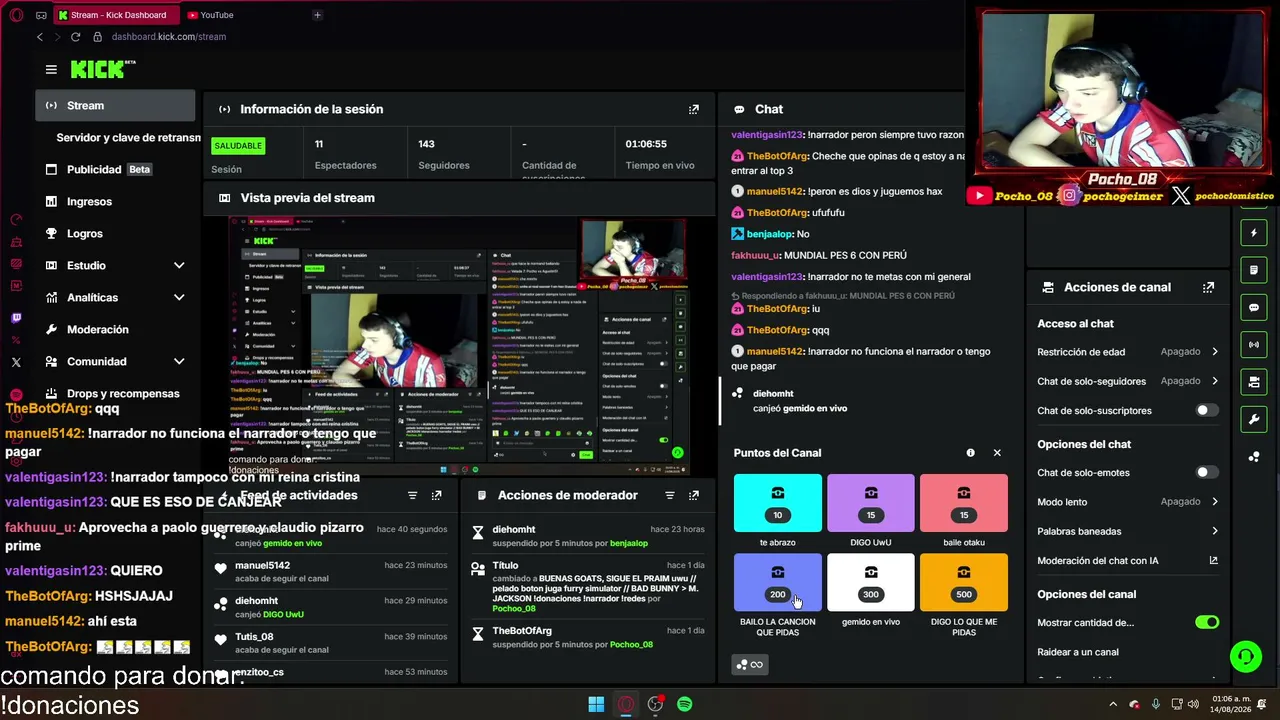Open Restricción de edad options
The image size is (1280, 720).
[x=1128, y=352]
